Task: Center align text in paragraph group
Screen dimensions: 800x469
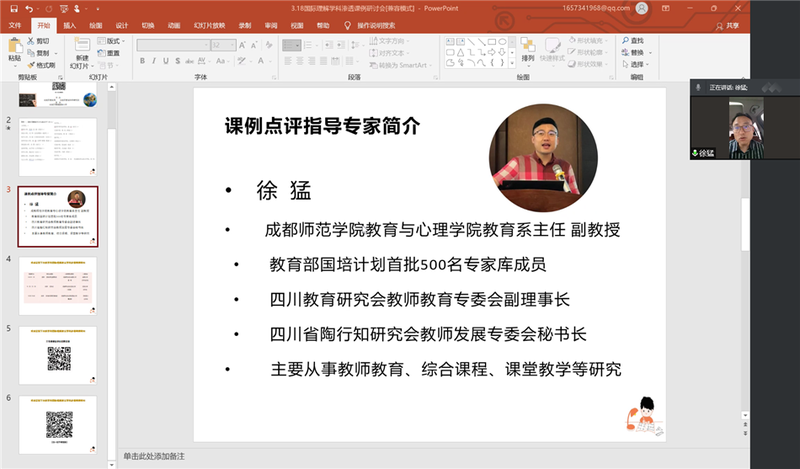Action: pyautogui.click(x=300, y=61)
